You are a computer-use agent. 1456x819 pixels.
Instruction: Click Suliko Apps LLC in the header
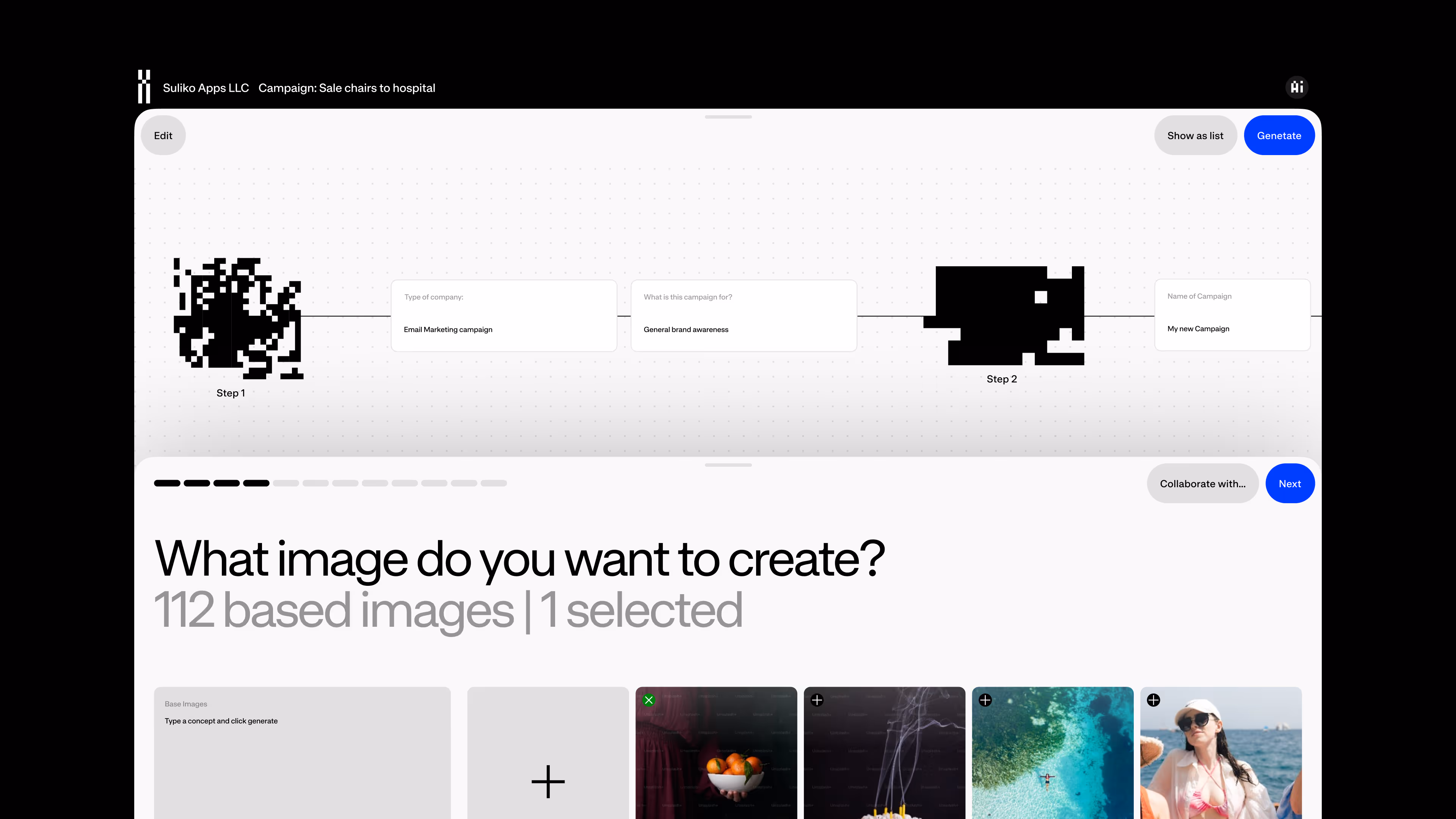[206, 88]
